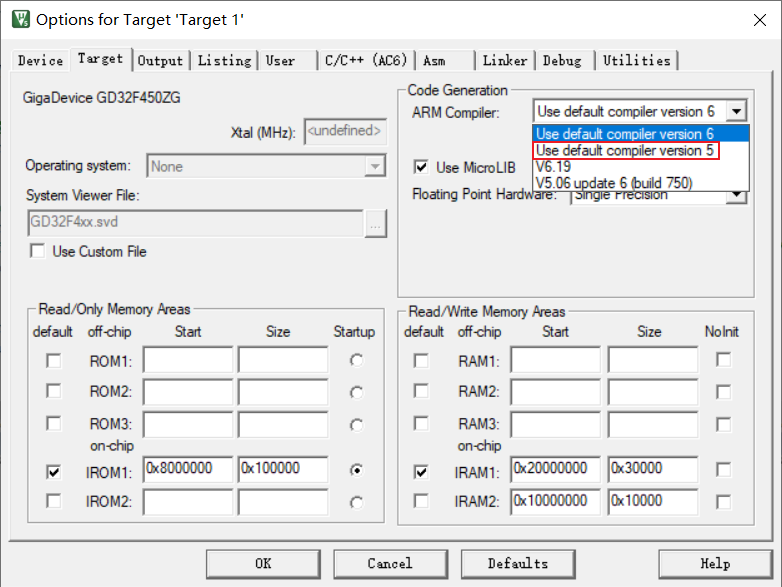Viewport: 782px width, 587px height.
Task: Select ROM3 as Startup
Action: point(356,425)
